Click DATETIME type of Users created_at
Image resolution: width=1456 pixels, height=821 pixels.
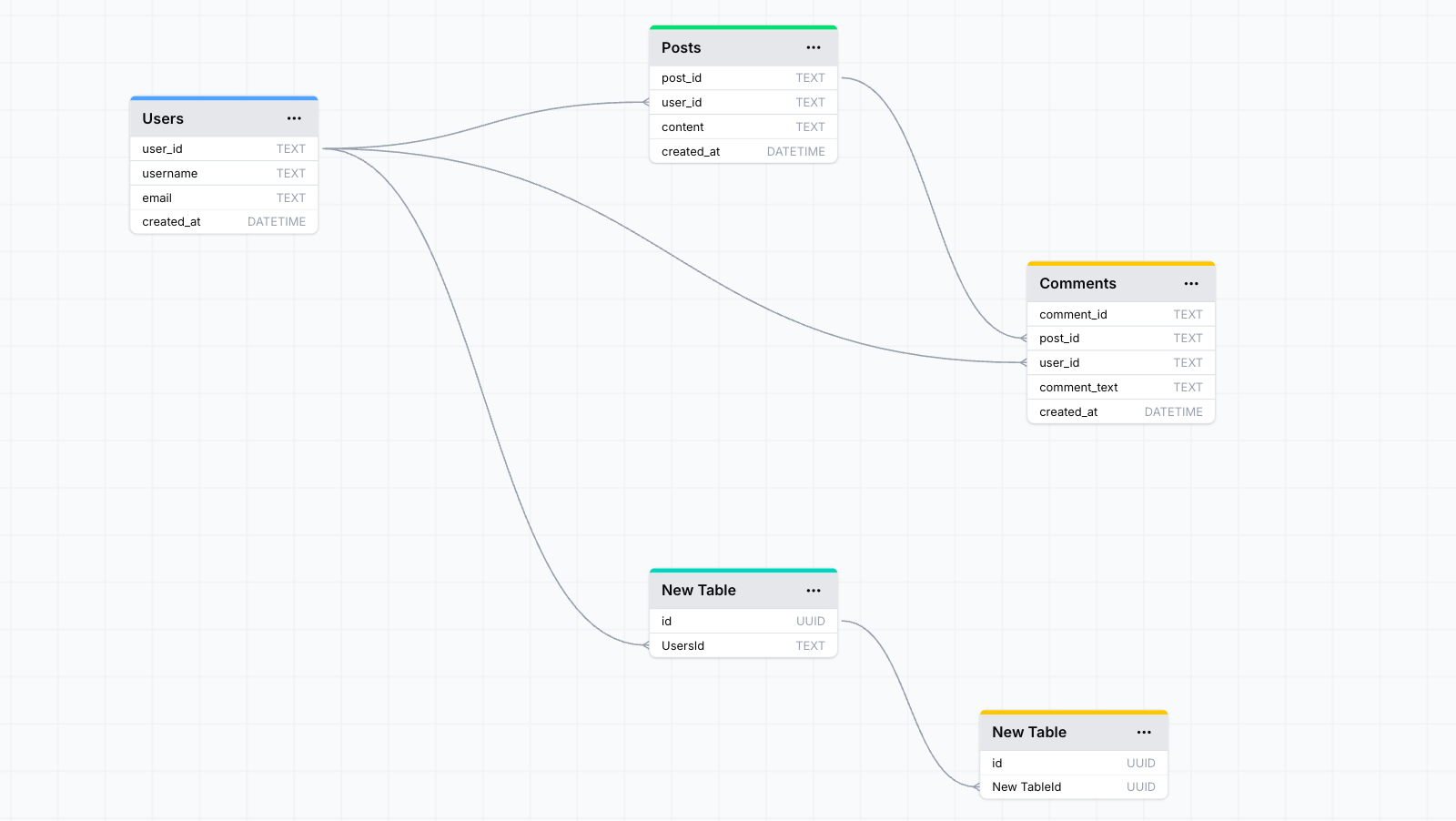pyautogui.click(x=277, y=221)
